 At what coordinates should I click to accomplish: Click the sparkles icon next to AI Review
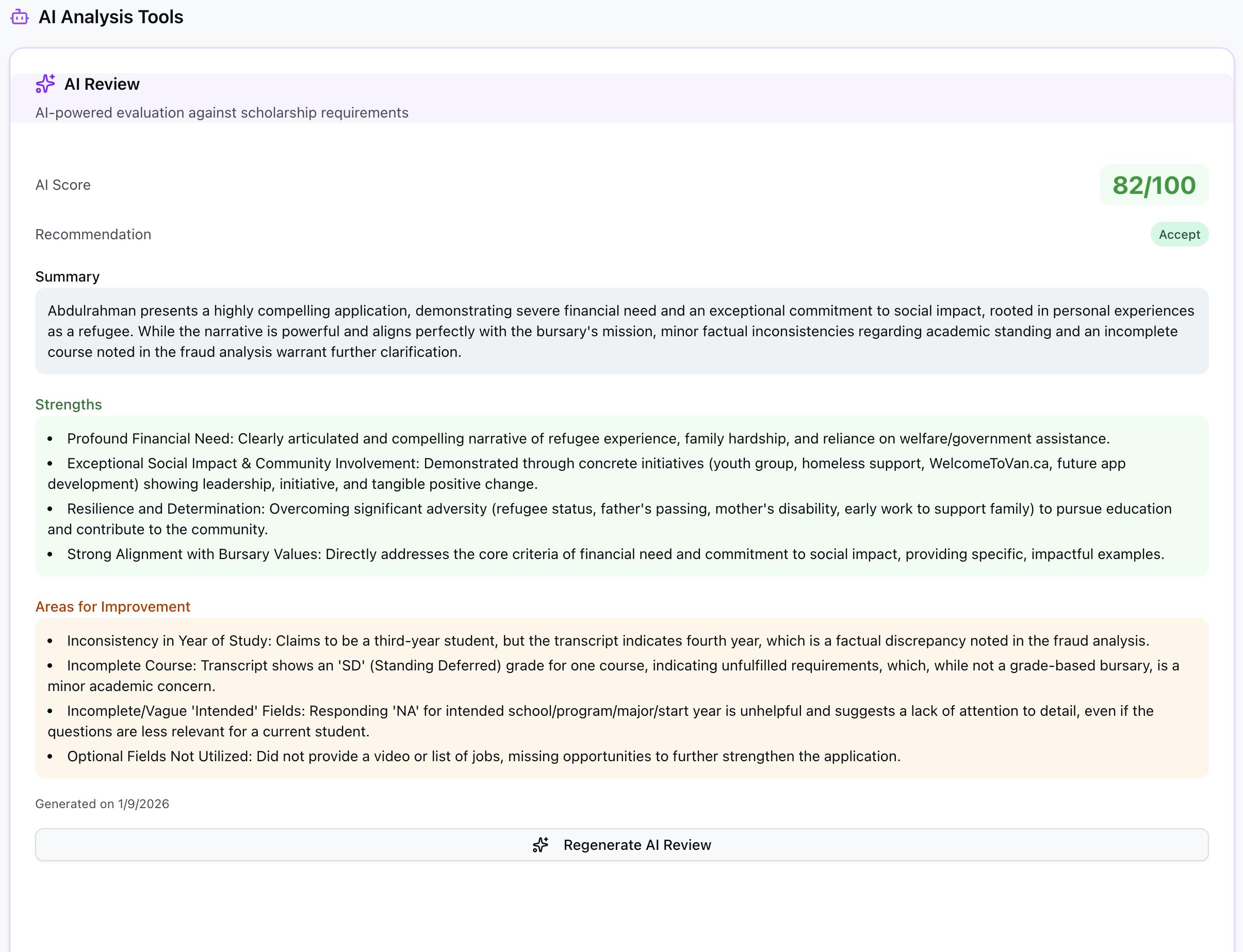[x=45, y=84]
